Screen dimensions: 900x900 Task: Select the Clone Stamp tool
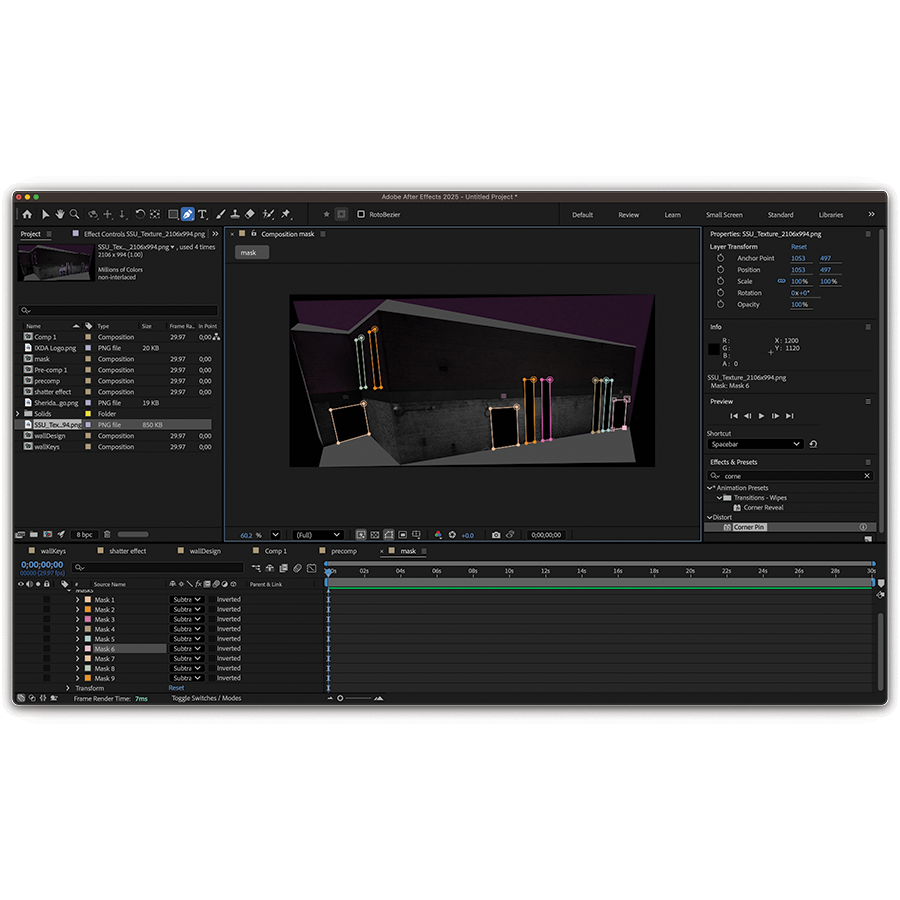tap(235, 214)
